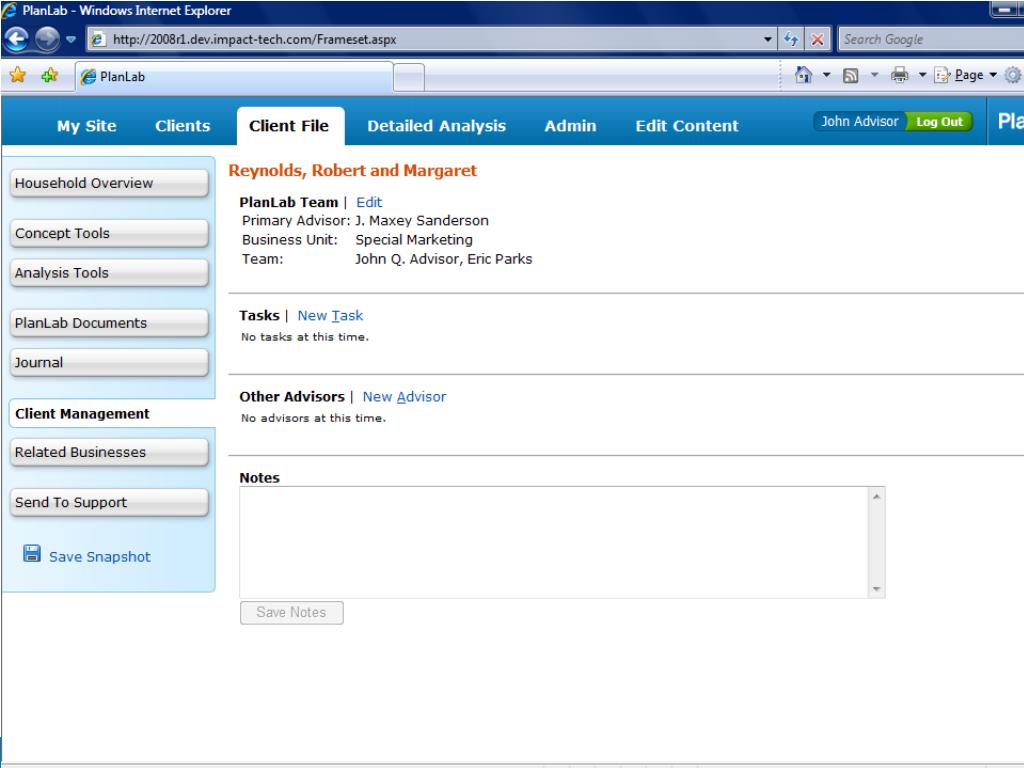Expand the Print dropdown arrow

click(922, 75)
